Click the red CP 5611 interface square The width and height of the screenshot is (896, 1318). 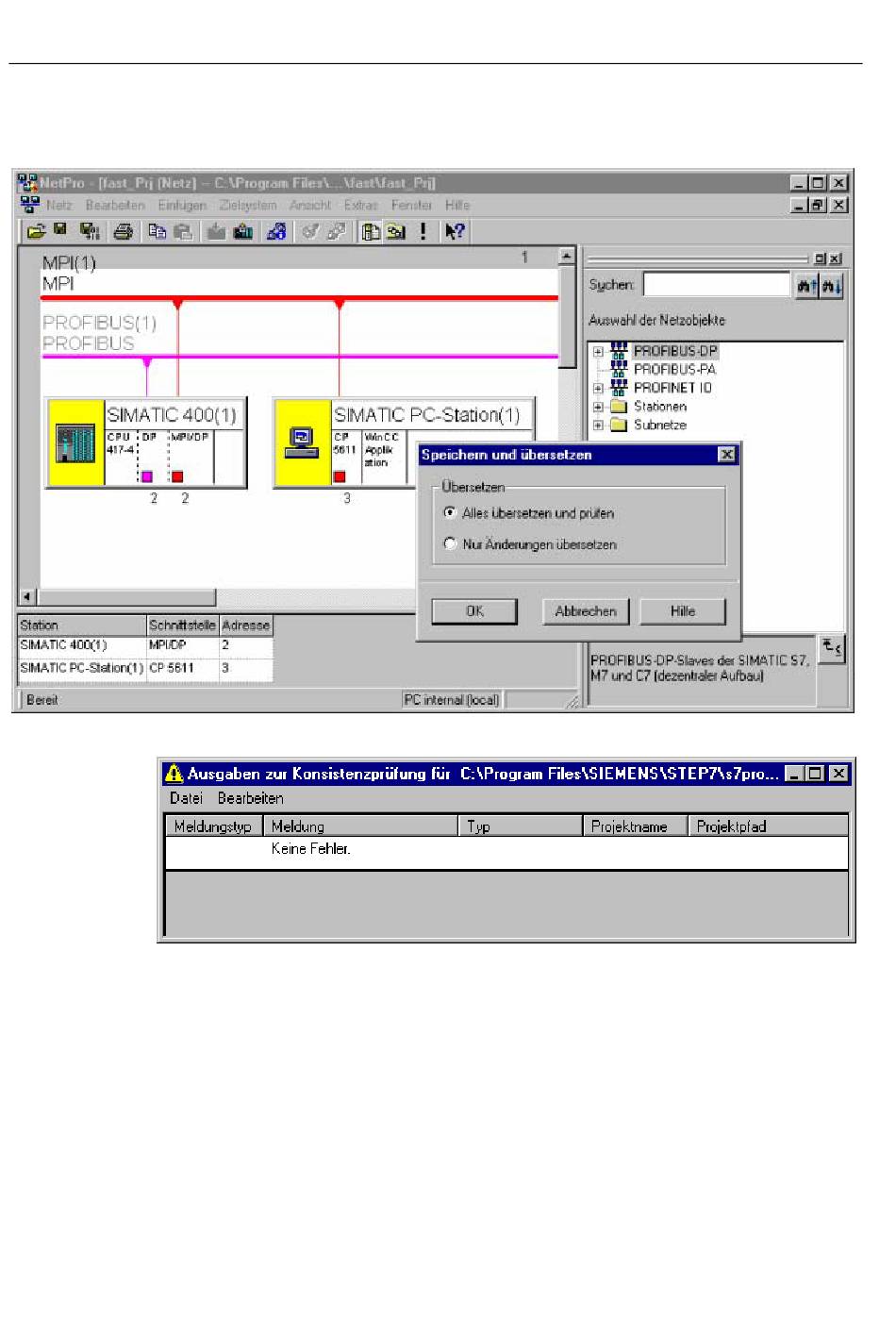[340, 476]
